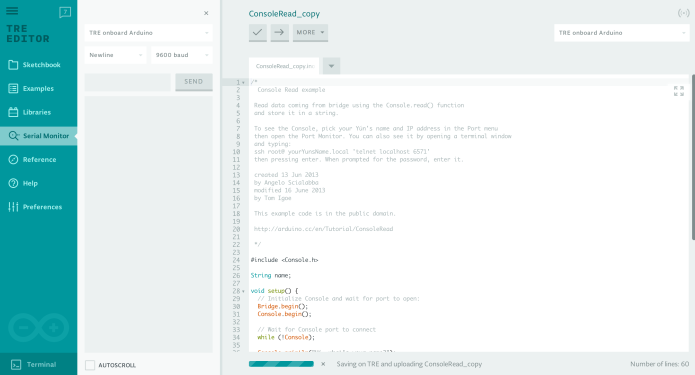Collapse the comment block at line 1
695x375 pixels.
pyautogui.click(x=243, y=82)
